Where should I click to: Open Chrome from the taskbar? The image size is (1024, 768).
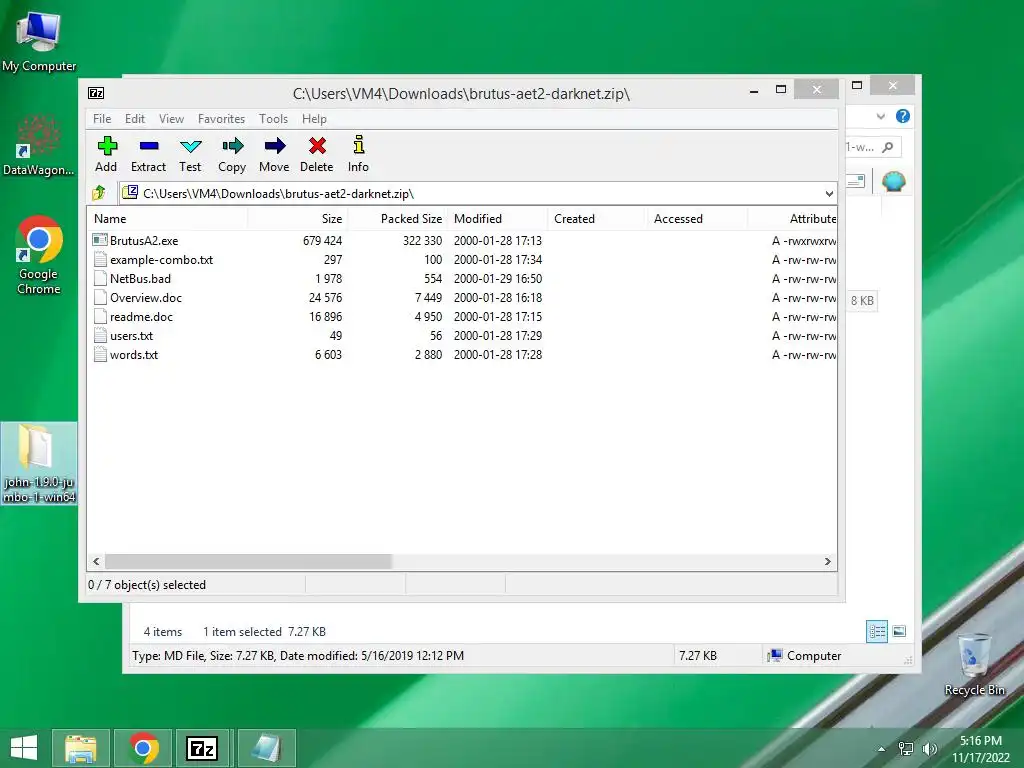click(144, 748)
